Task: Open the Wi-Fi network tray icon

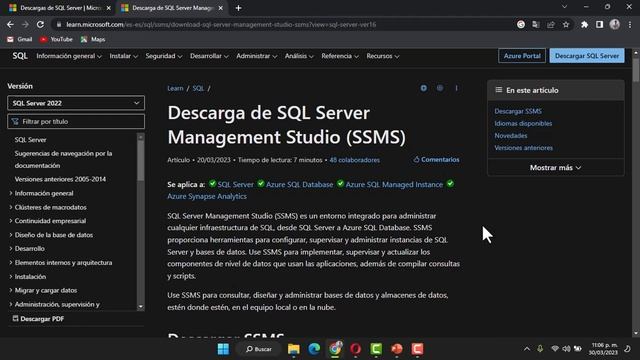Action: coord(554,349)
